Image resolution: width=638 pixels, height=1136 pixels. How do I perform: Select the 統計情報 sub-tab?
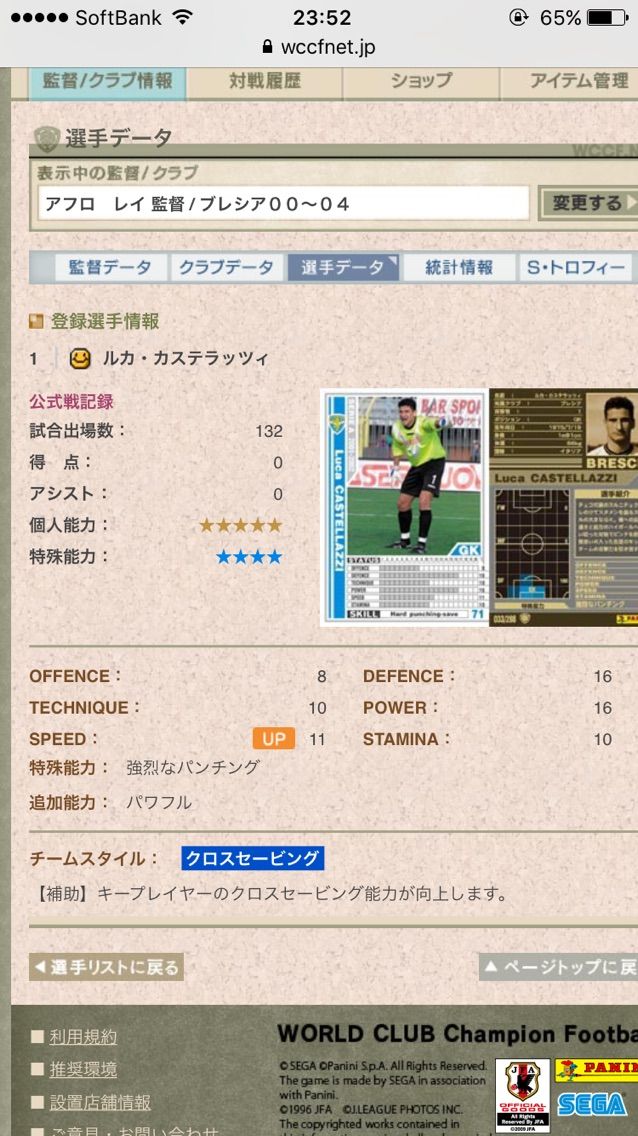[458, 267]
